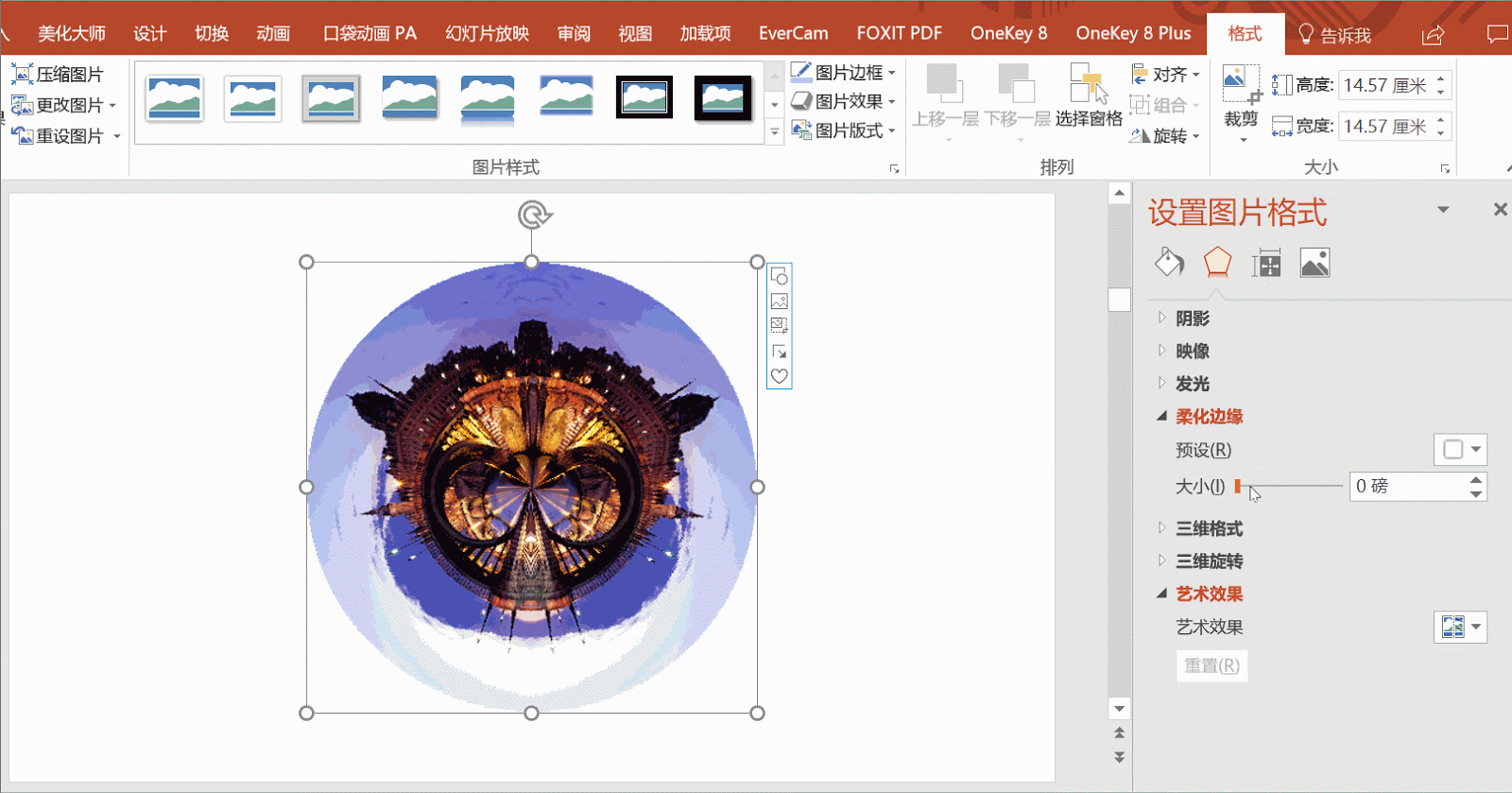Click the 重置(R) button

pyautogui.click(x=1212, y=665)
